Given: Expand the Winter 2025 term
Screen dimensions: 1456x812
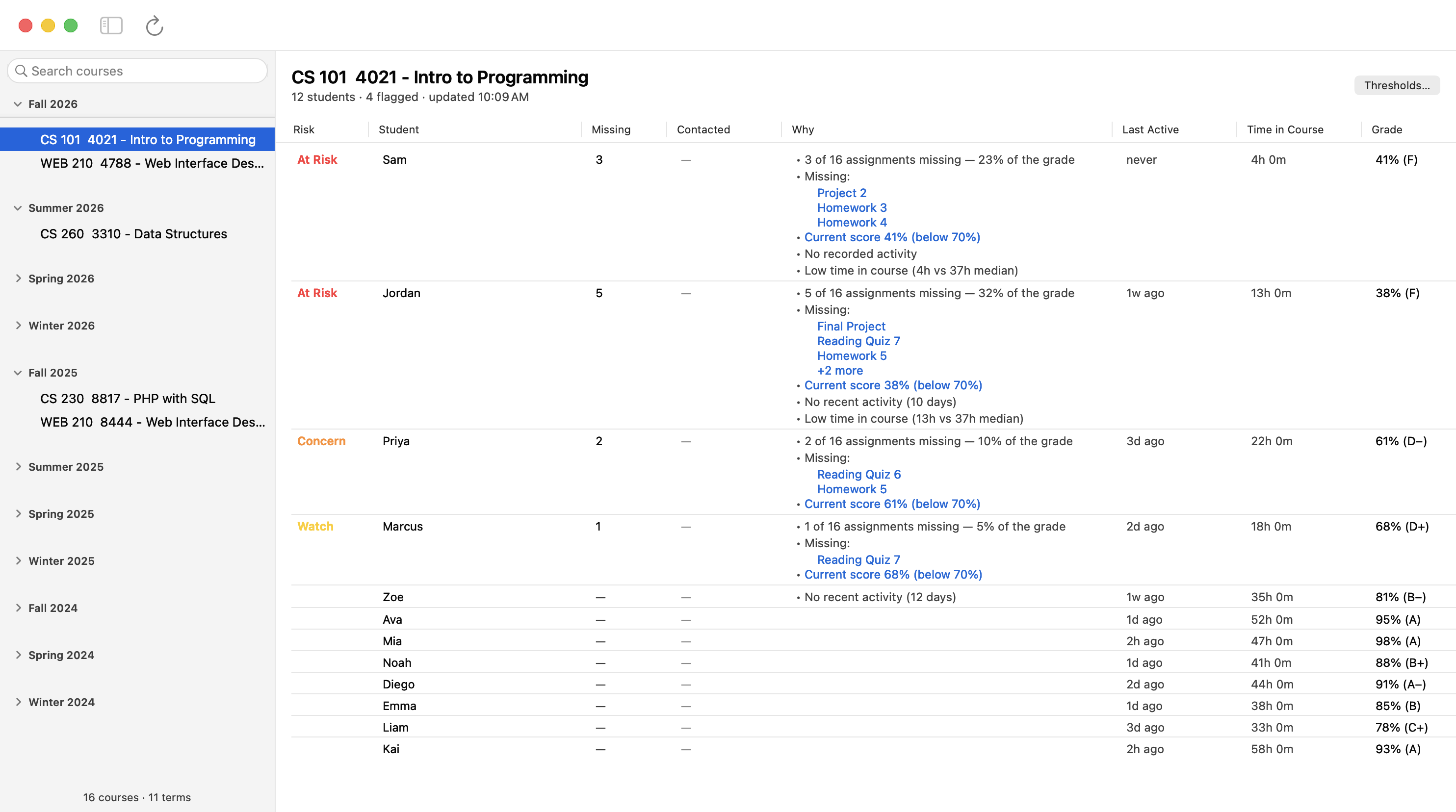Looking at the screenshot, I should [18, 561].
